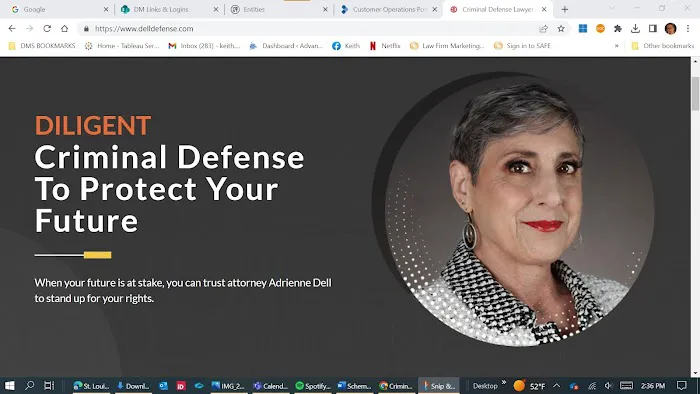Switch to Snip & Sketch on the taskbar

[x=439, y=386]
